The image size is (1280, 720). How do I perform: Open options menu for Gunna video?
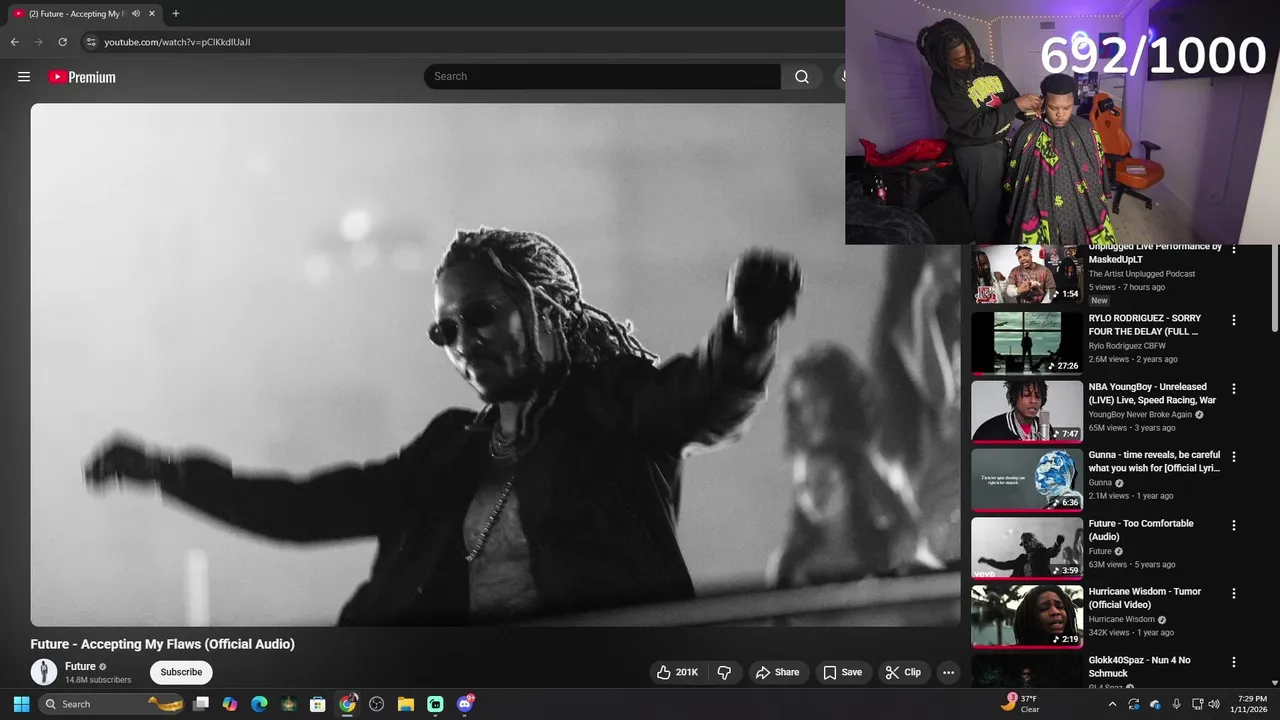click(1233, 457)
